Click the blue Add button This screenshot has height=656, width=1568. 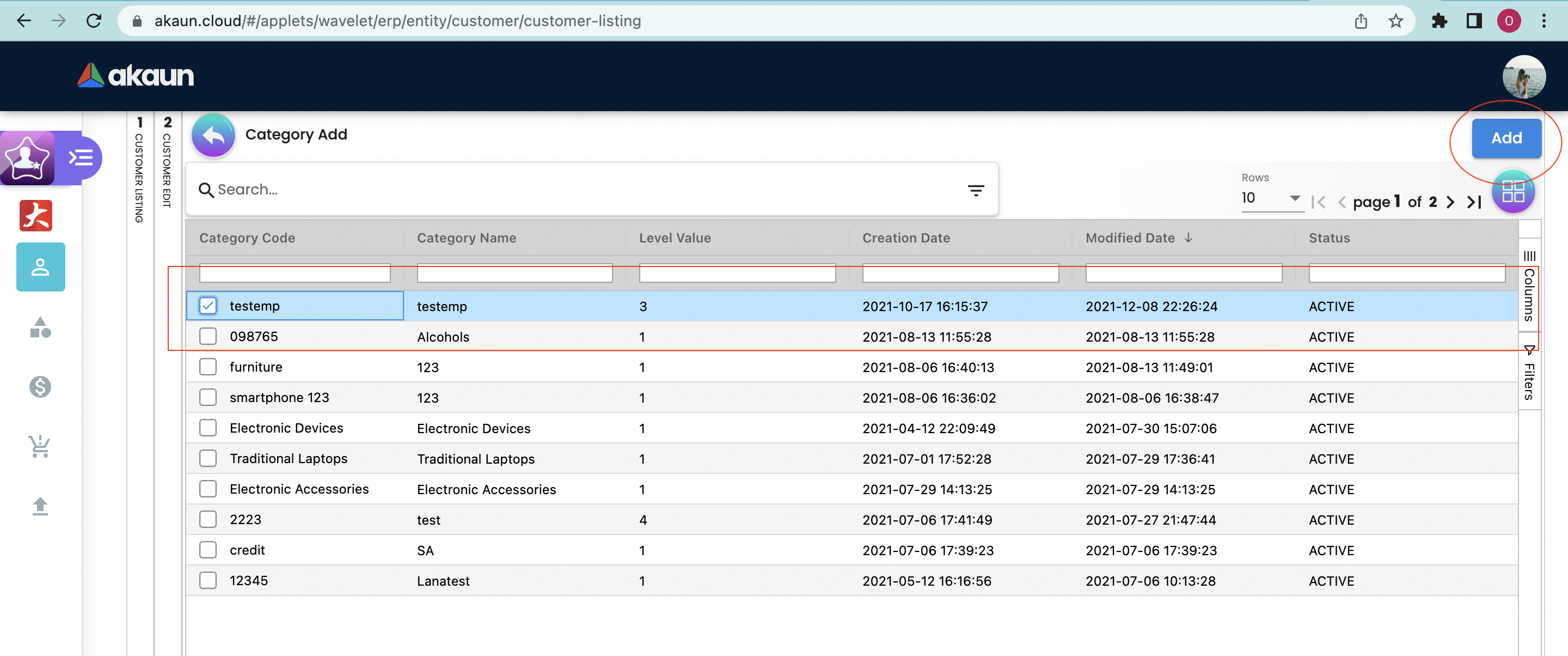pos(1506,138)
